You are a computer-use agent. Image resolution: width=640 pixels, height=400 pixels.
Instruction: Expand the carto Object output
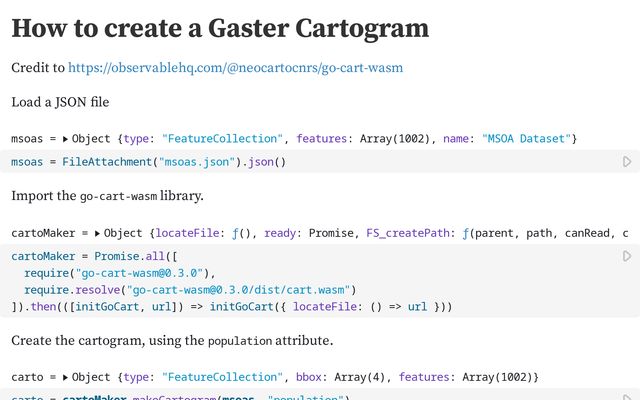65,378
